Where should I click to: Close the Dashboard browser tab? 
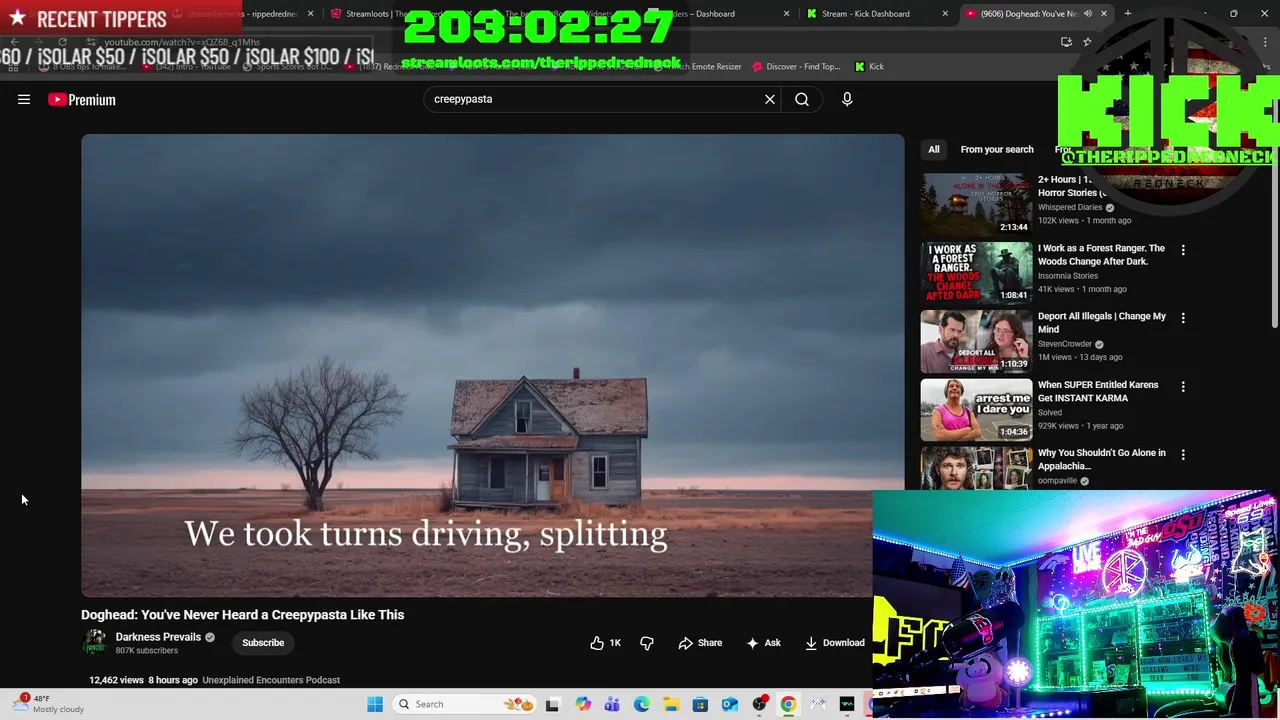786,14
